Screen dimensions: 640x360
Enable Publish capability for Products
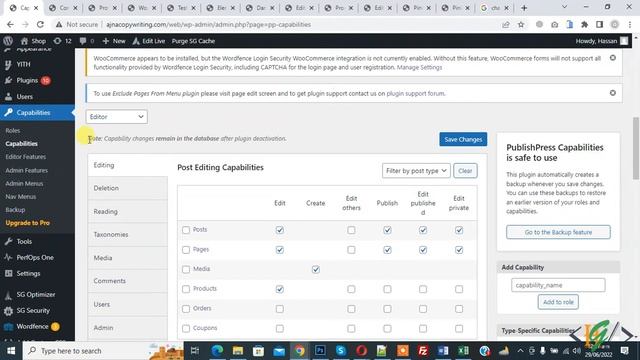(x=387, y=289)
